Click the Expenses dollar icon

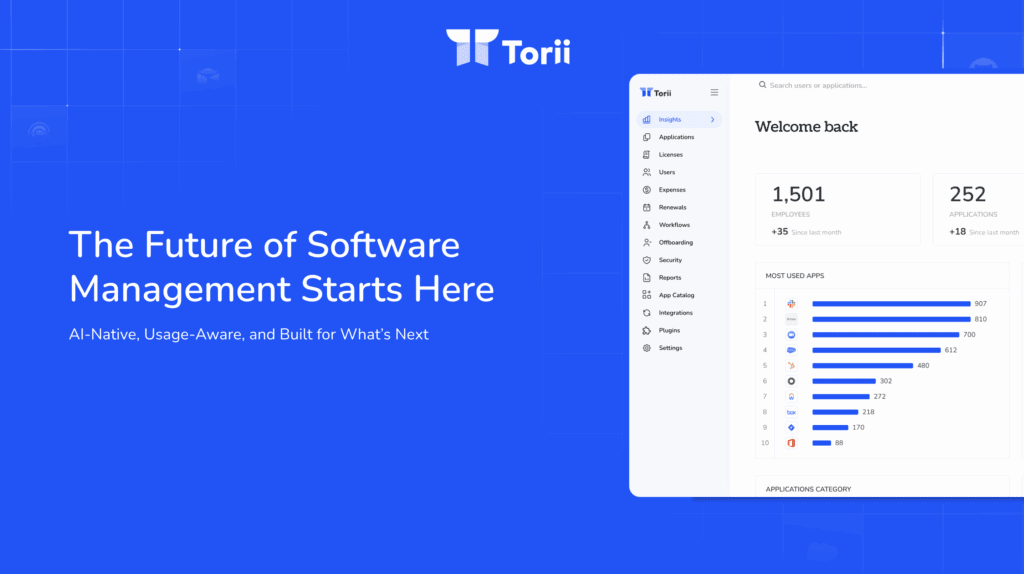647,190
